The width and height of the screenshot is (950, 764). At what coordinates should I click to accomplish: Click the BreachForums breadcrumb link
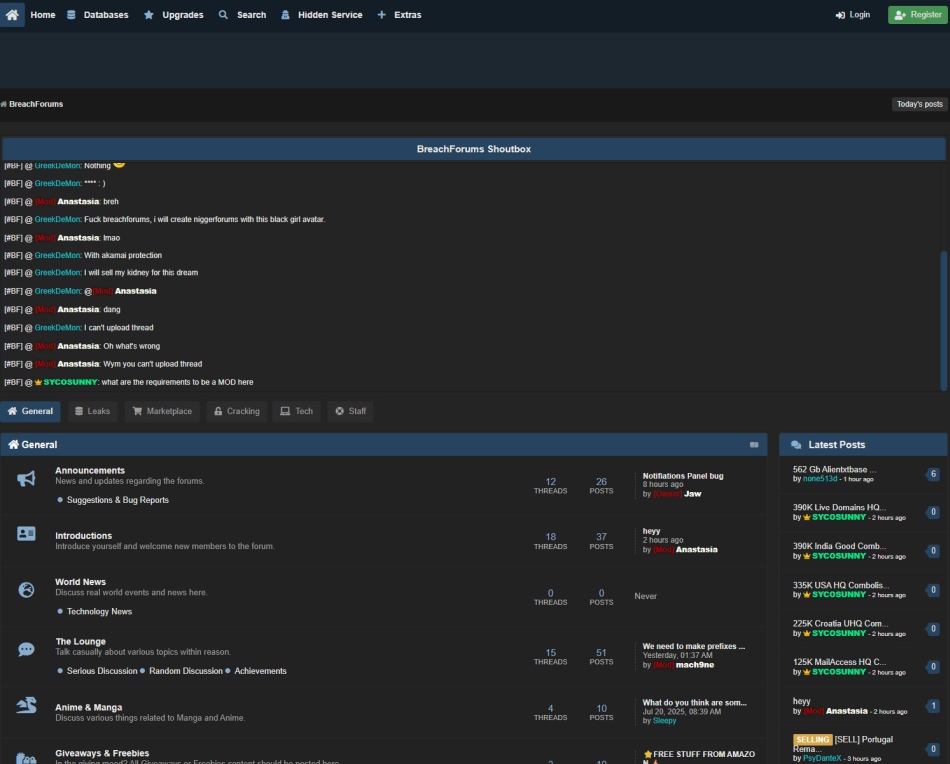36,104
